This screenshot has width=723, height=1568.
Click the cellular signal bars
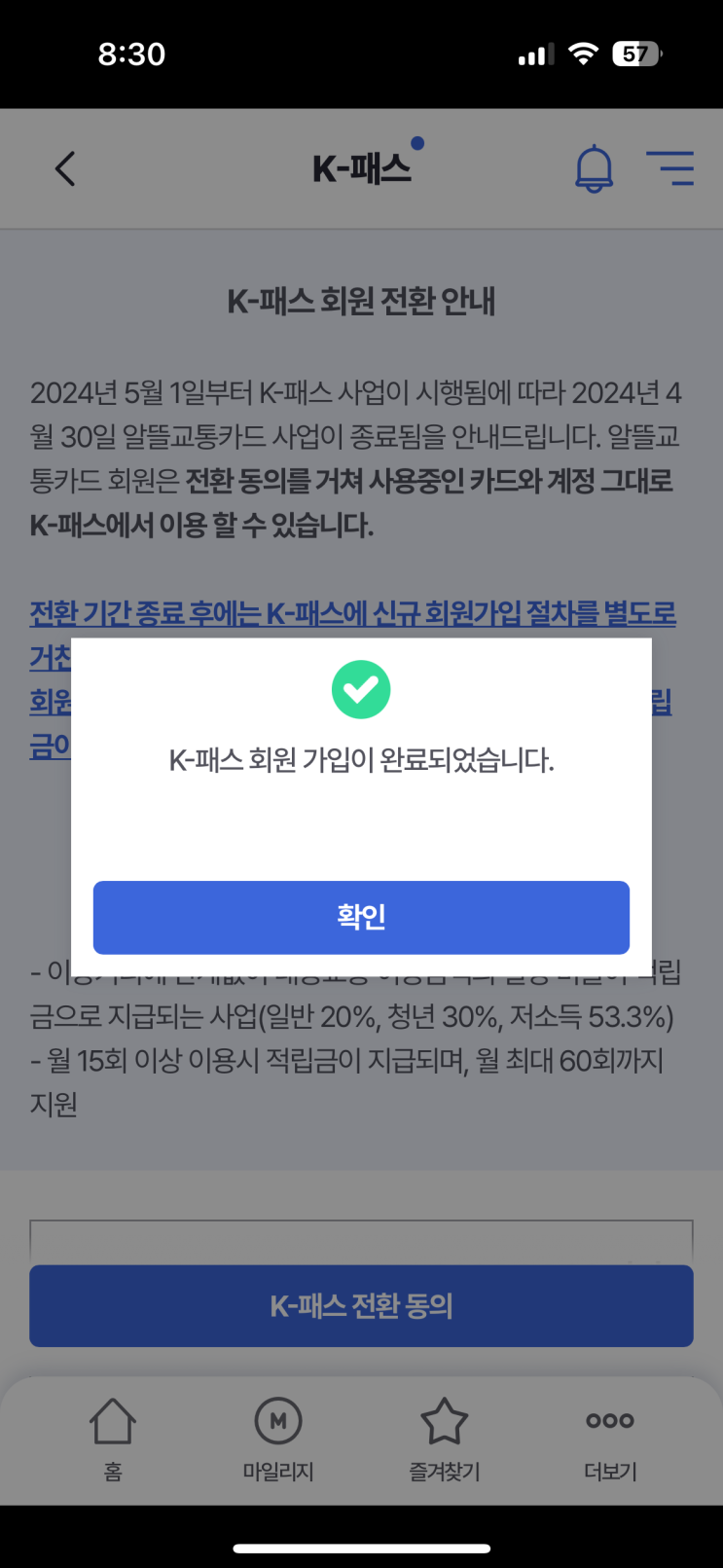click(x=536, y=55)
